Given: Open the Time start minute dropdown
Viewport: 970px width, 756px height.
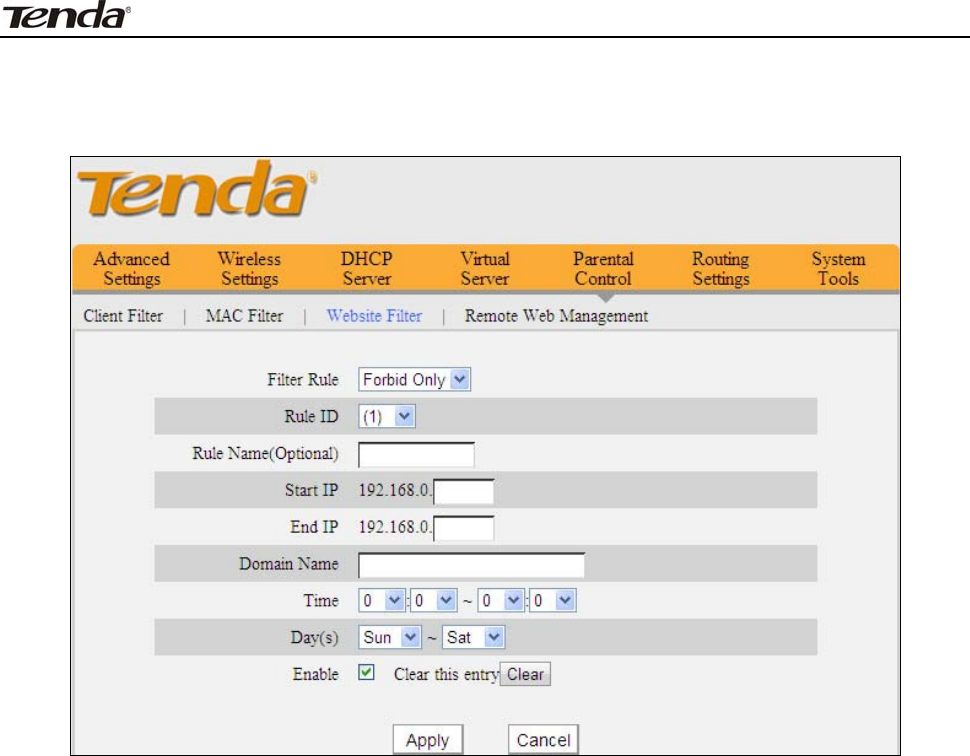Looking at the screenshot, I should pos(434,600).
